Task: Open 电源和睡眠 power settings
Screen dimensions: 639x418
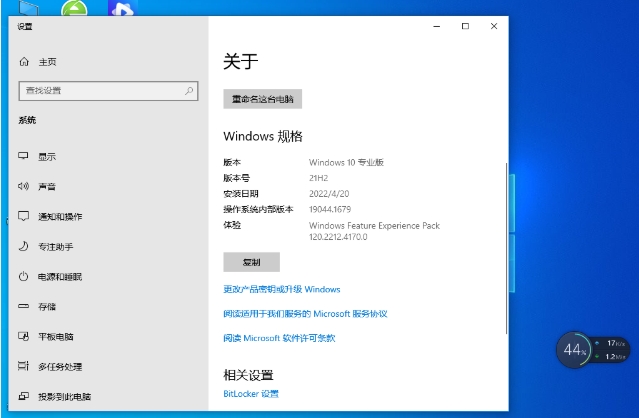Action: point(59,276)
